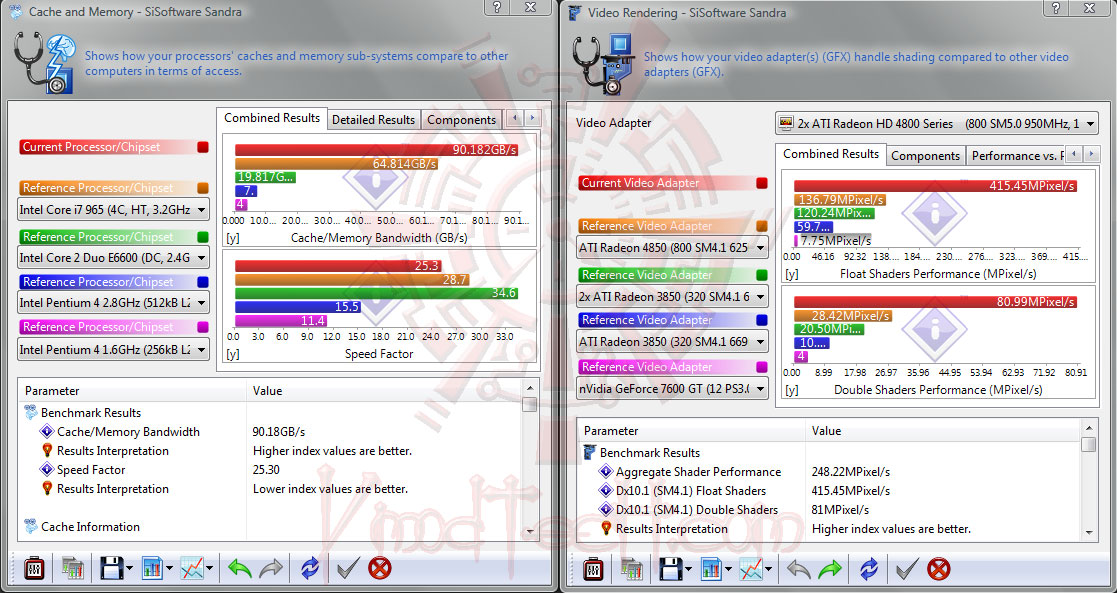The width and height of the screenshot is (1117, 593).
Task: Select Cache Information tree item
Action: (x=90, y=527)
